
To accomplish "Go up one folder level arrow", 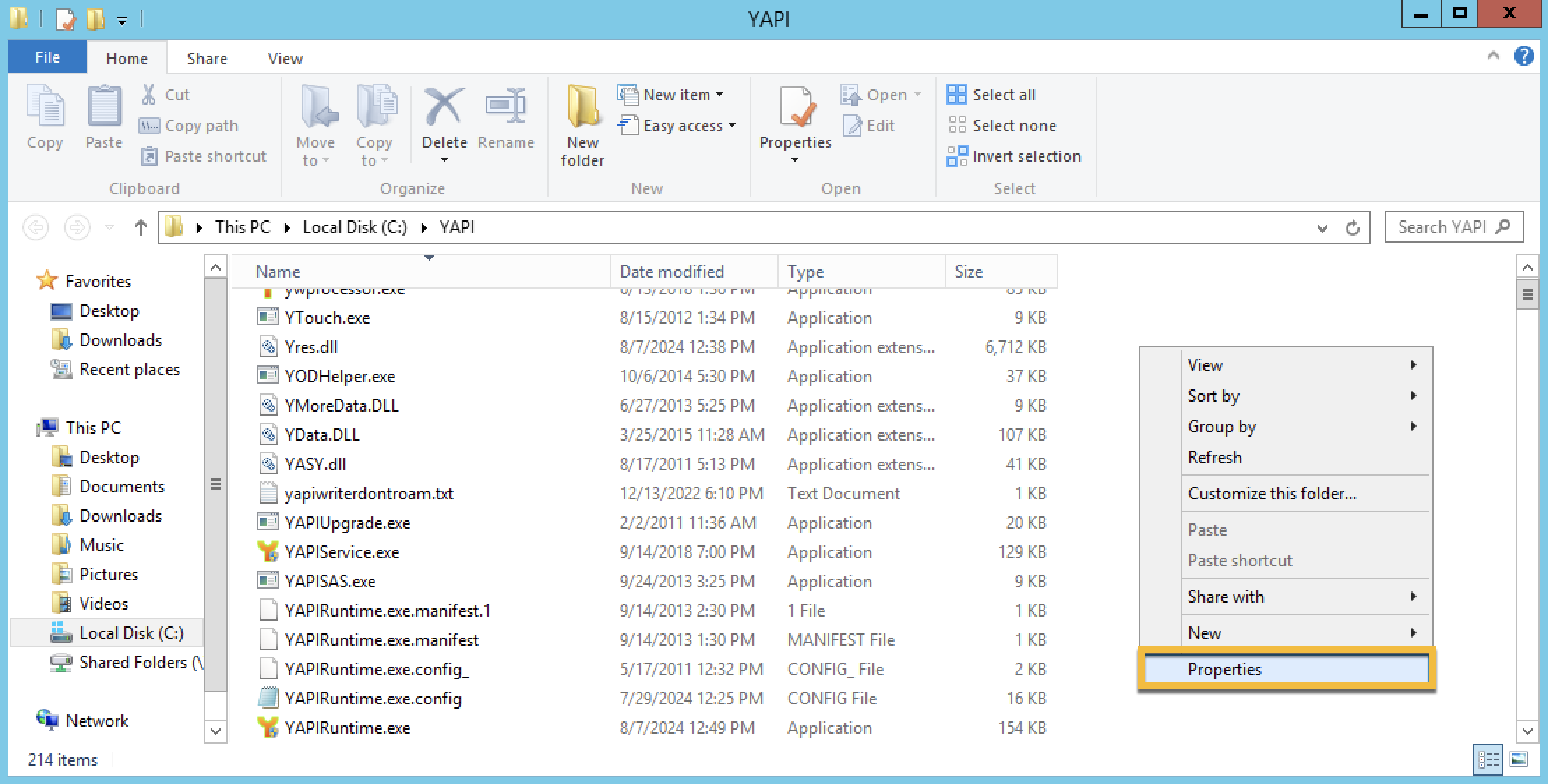I will pos(140,227).
